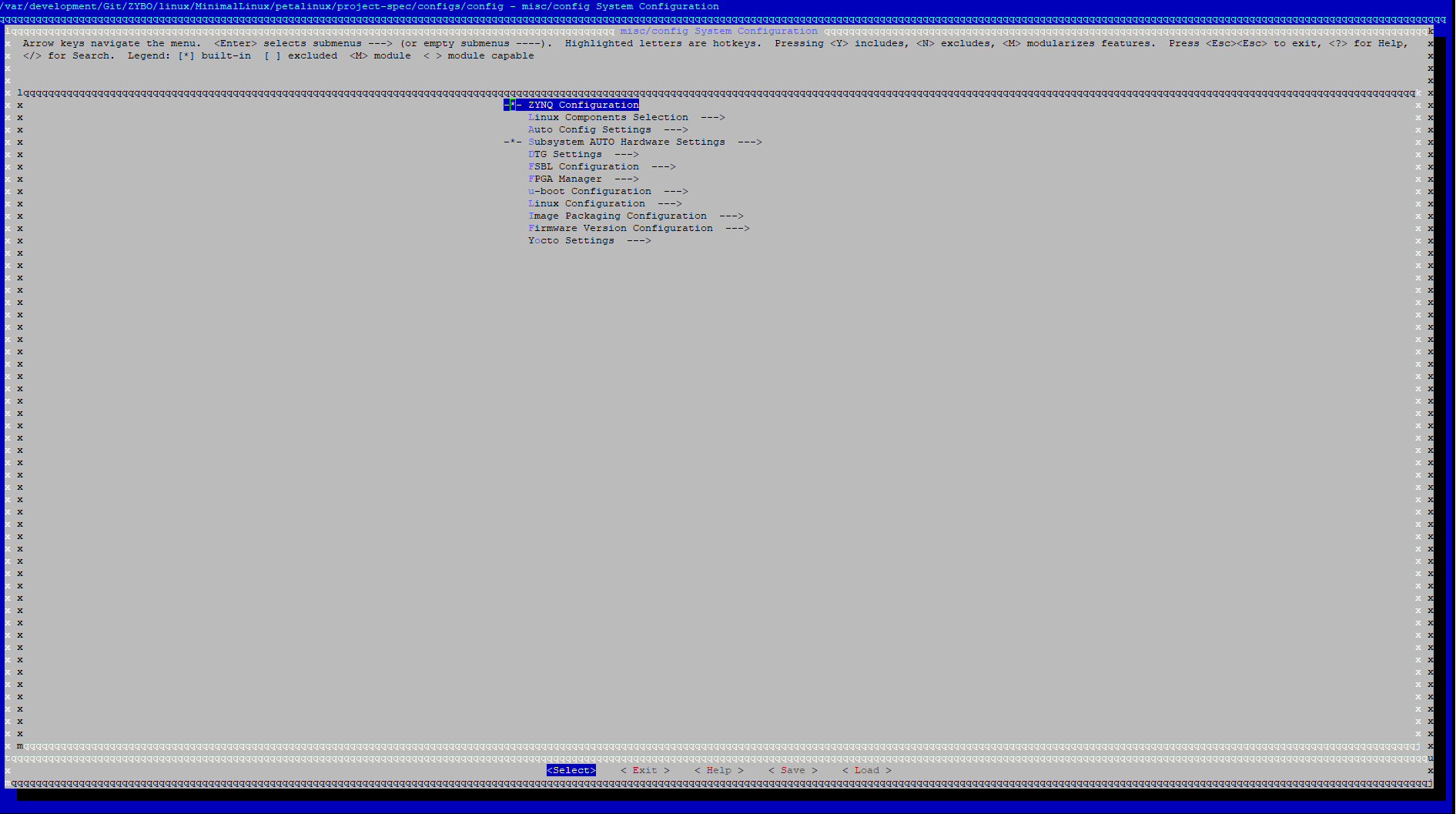Click arrow after Linux Configuration
Image resolution: width=1456 pixels, height=814 pixels.
tap(670, 203)
